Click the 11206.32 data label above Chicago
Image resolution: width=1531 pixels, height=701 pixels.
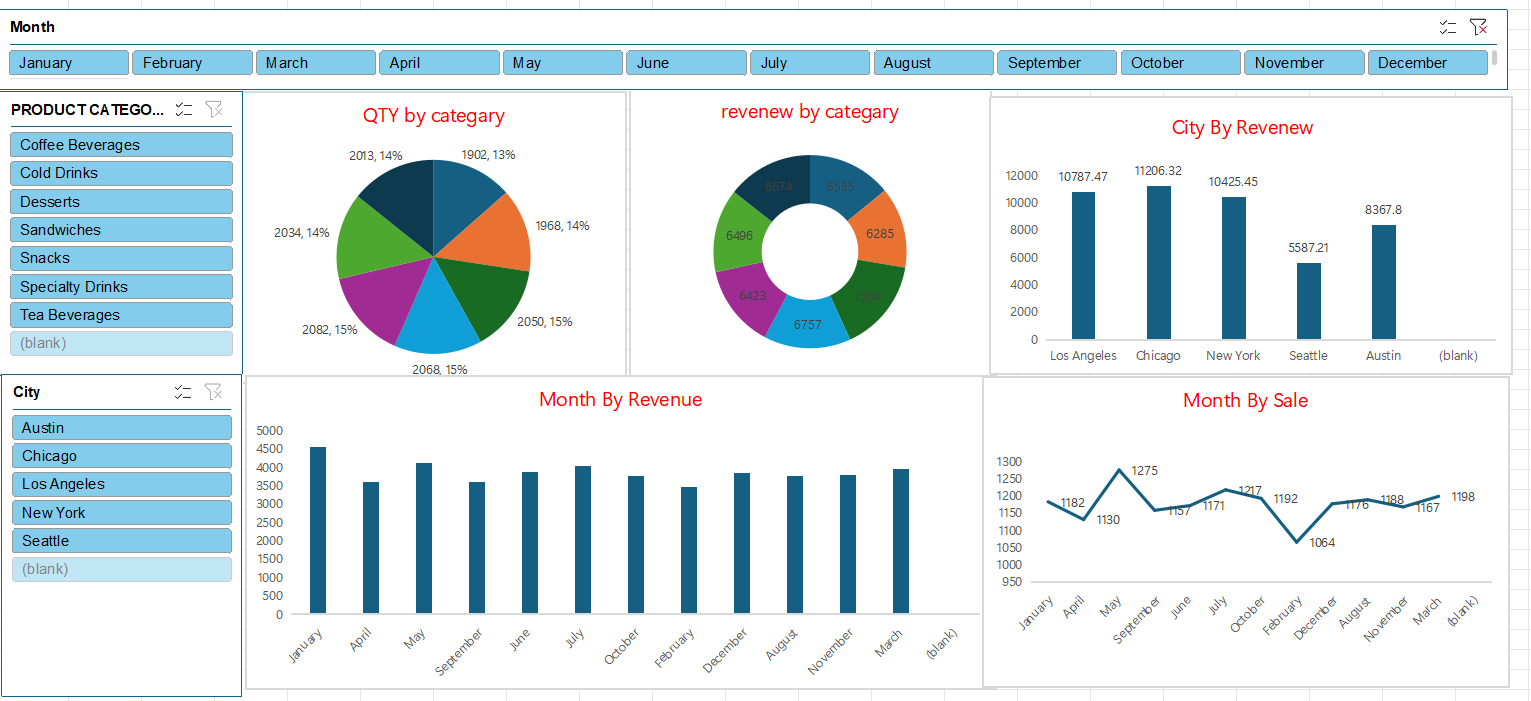(1158, 171)
